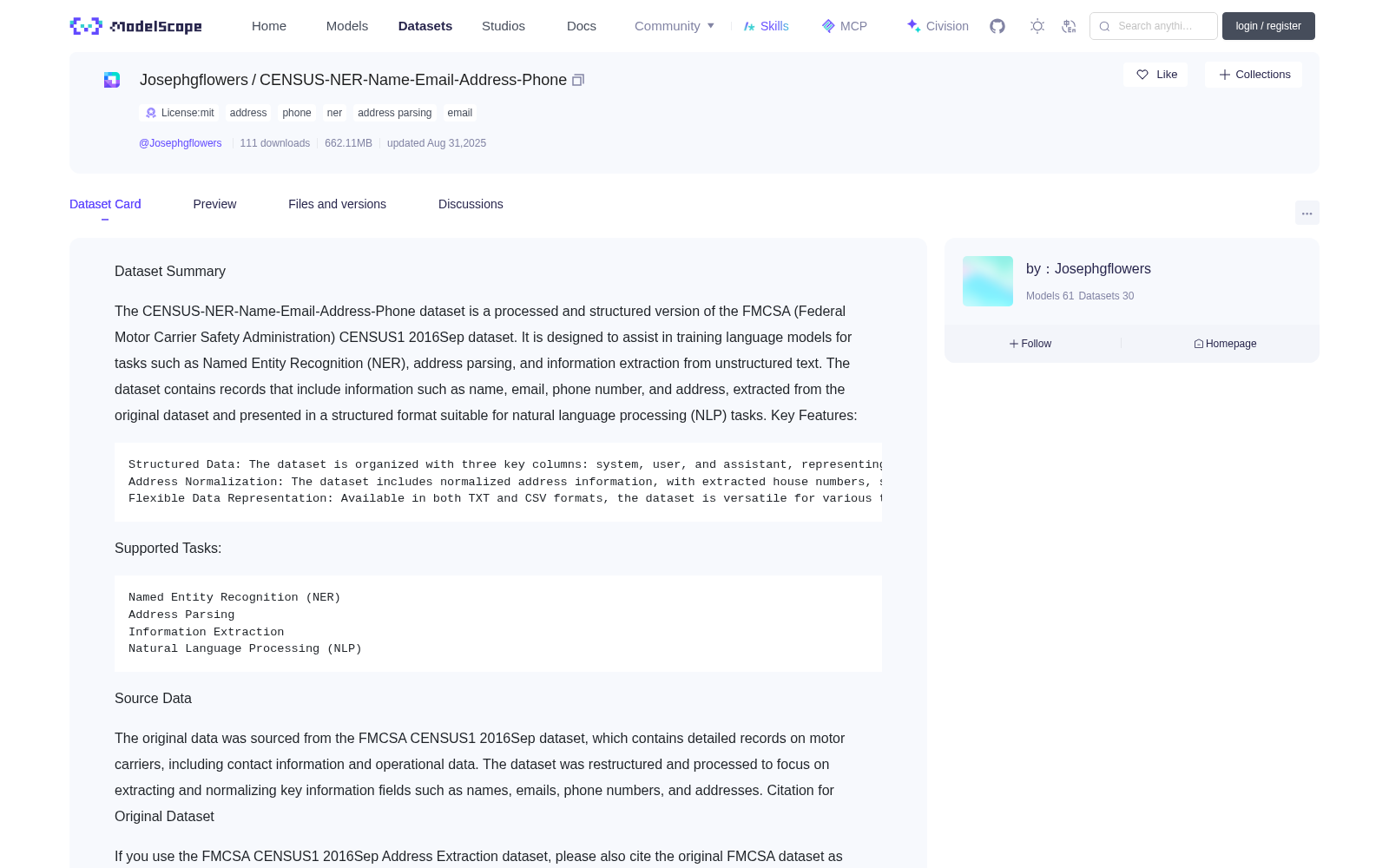This screenshot has height=868, width=1389.
Task: Click the Natural Language Processing (NLP) line
Action: click(245, 648)
